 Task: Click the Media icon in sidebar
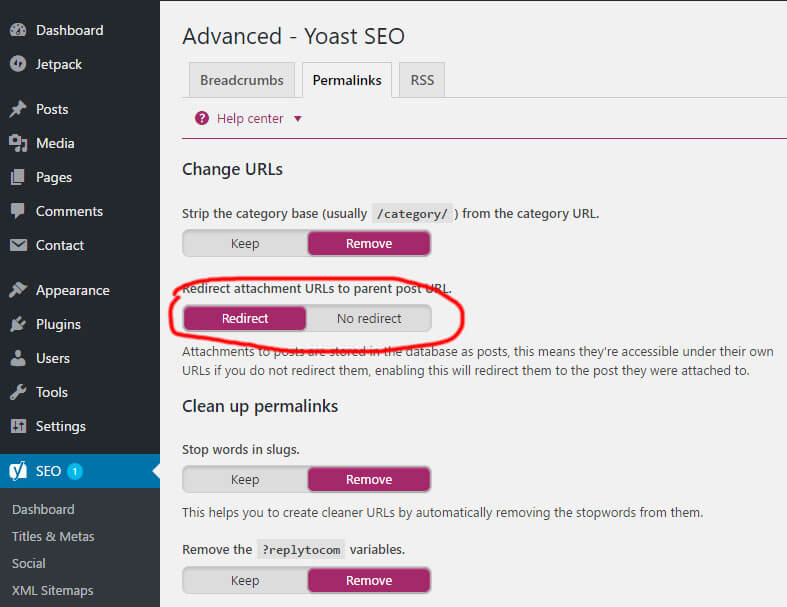[x=18, y=143]
